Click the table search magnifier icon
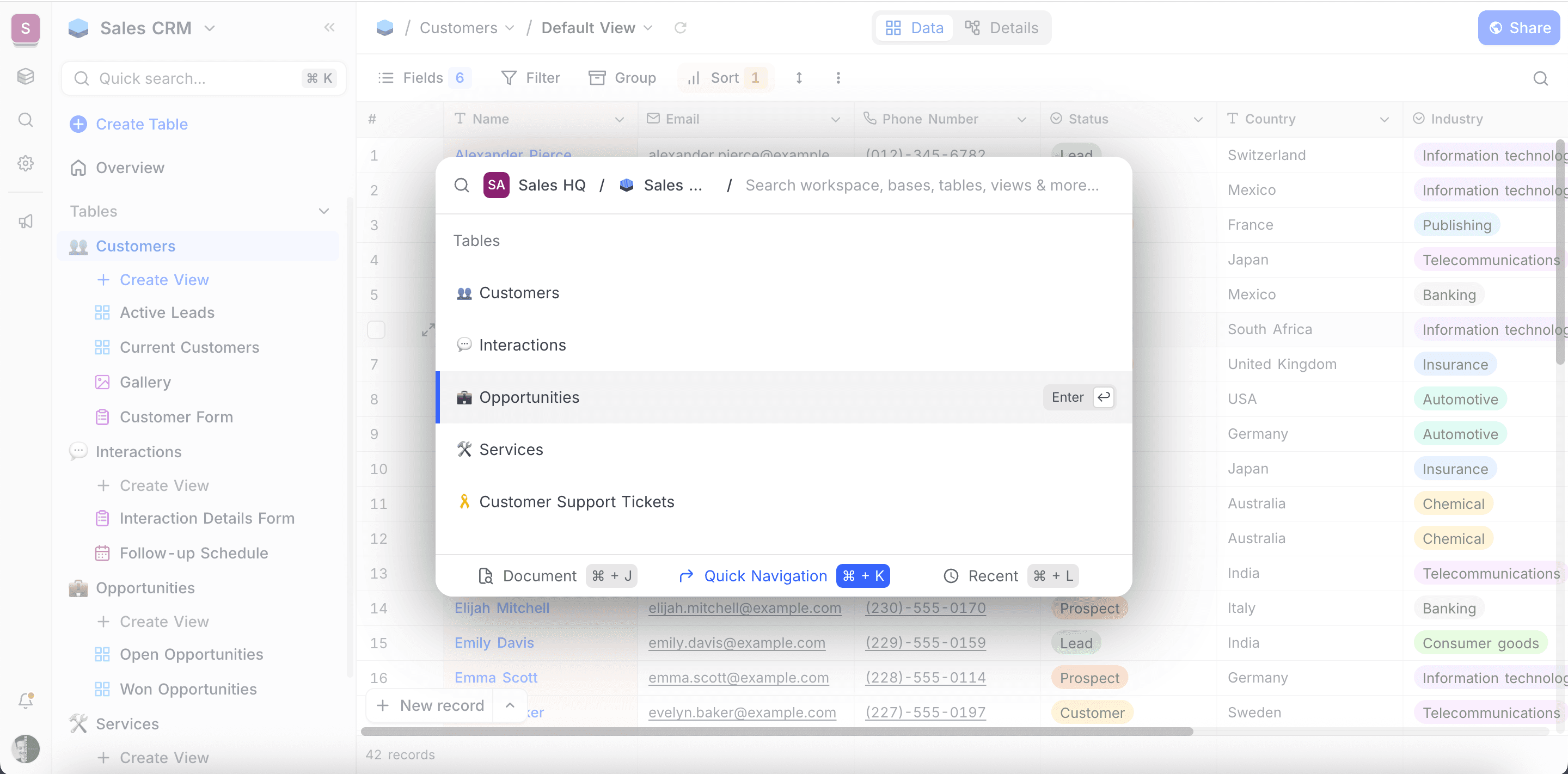1568x774 pixels. tap(1540, 78)
